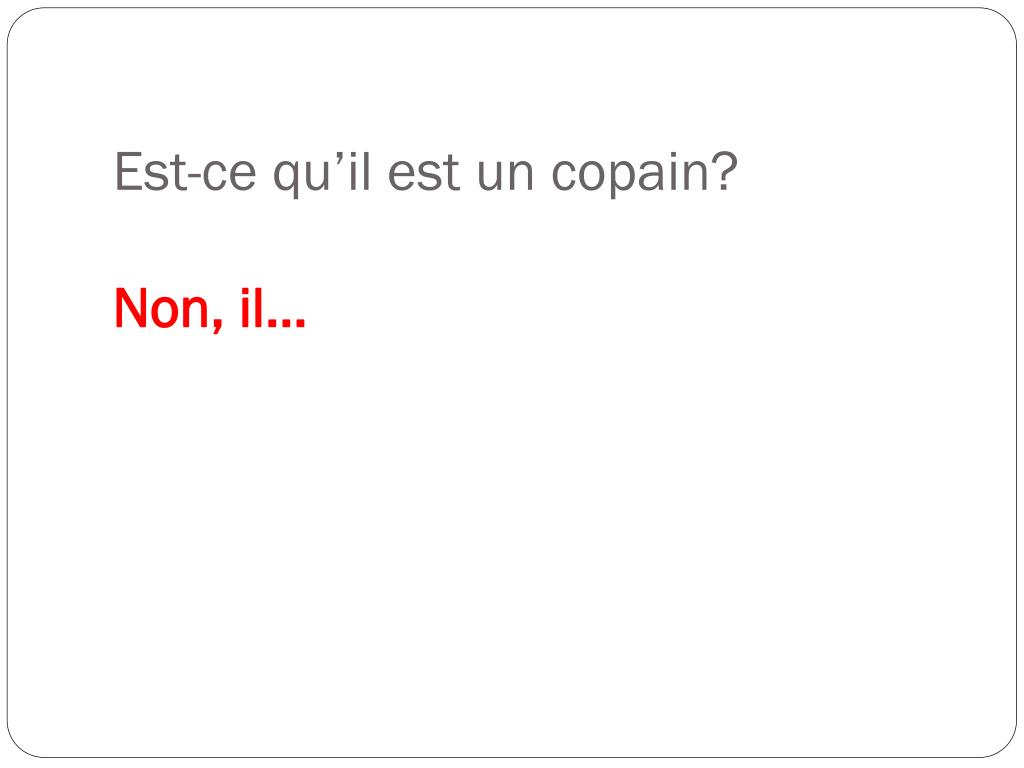Click the question mark after 'copain'
Image resolution: width=1024 pixels, height=768 pixels.
(x=726, y=171)
